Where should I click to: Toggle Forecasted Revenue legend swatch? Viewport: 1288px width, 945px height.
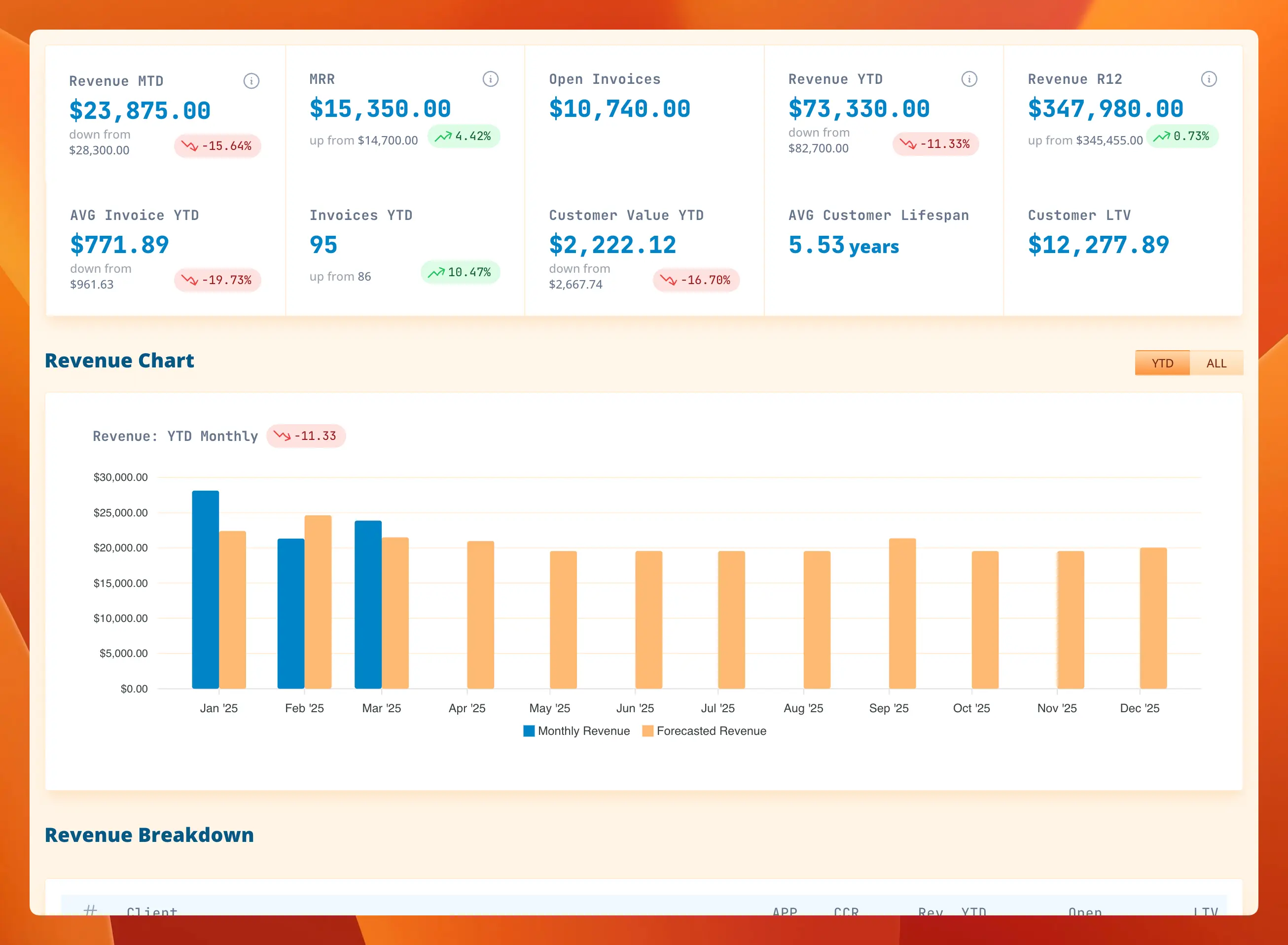click(x=647, y=730)
